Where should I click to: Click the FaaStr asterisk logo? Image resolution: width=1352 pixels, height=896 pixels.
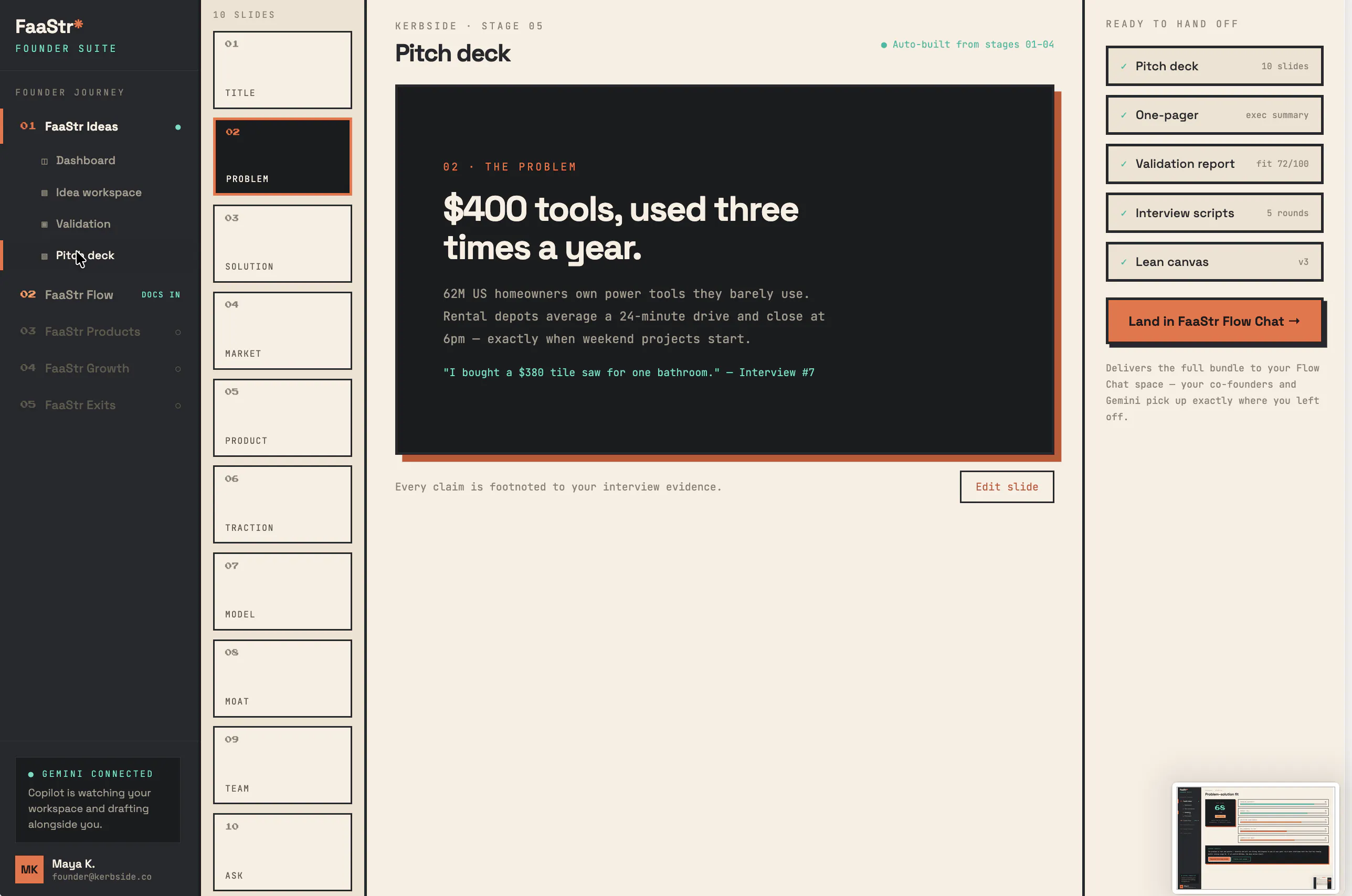tap(50, 26)
